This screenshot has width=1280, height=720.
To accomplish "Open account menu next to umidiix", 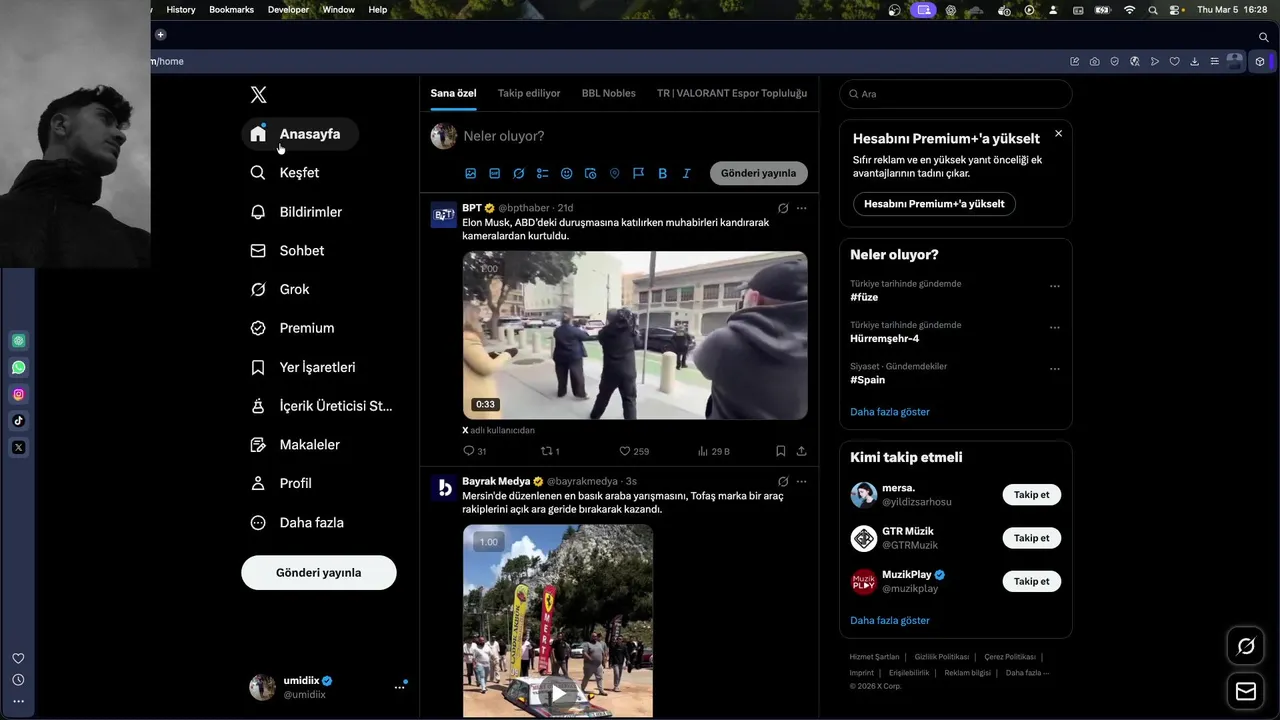I will (400, 687).
